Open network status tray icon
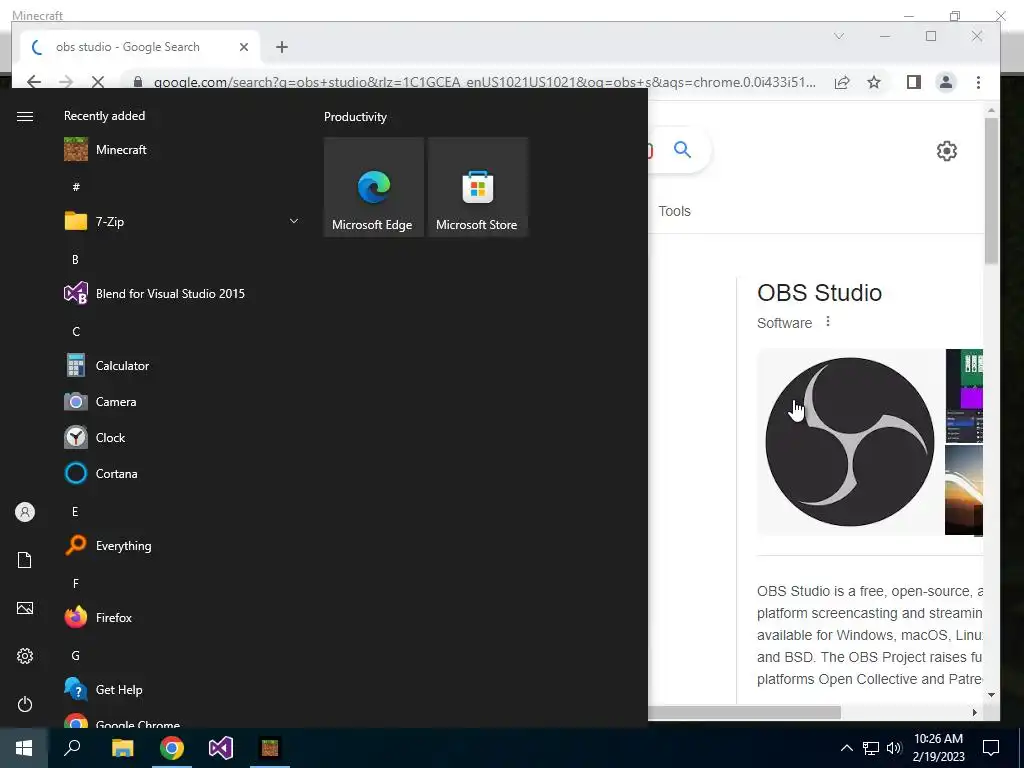Screen dimensions: 1024x768 click(871, 748)
